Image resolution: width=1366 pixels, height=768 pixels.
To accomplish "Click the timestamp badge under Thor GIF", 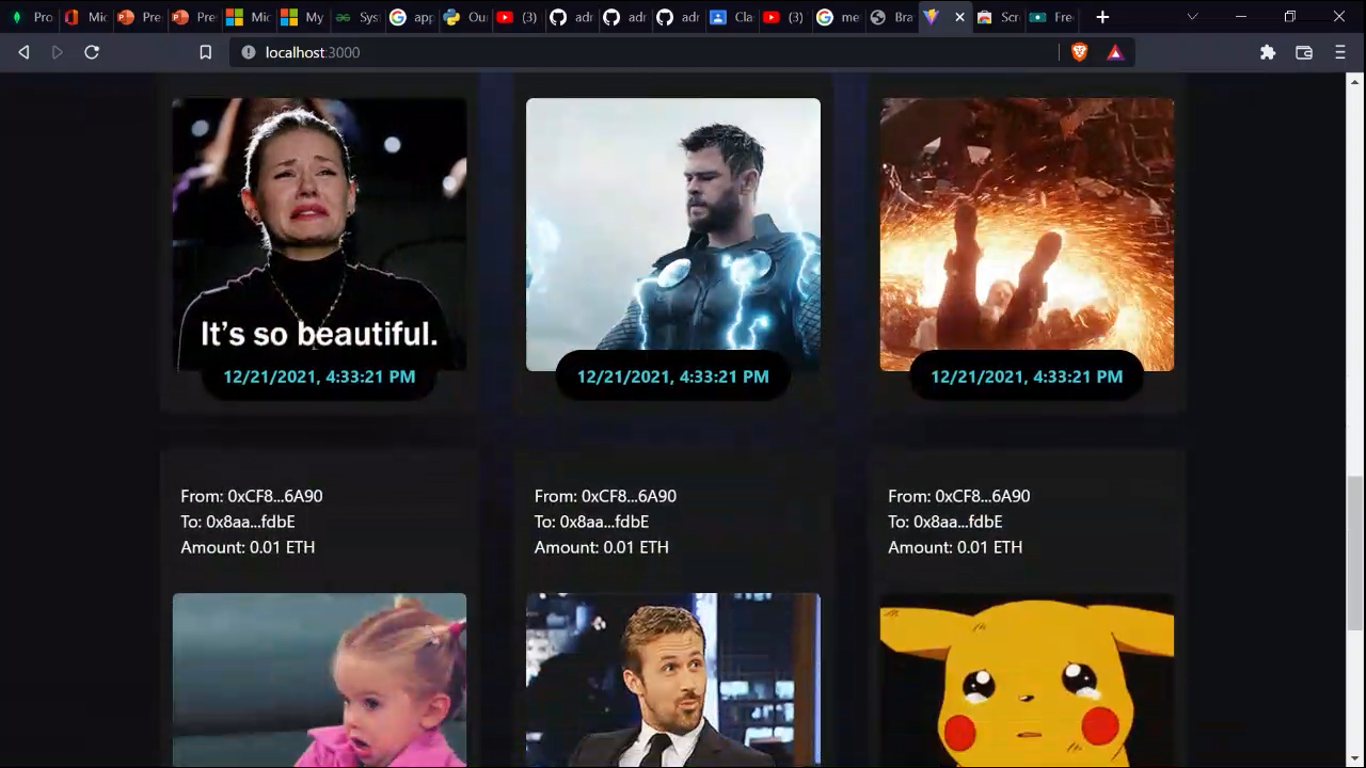I will (673, 377).
